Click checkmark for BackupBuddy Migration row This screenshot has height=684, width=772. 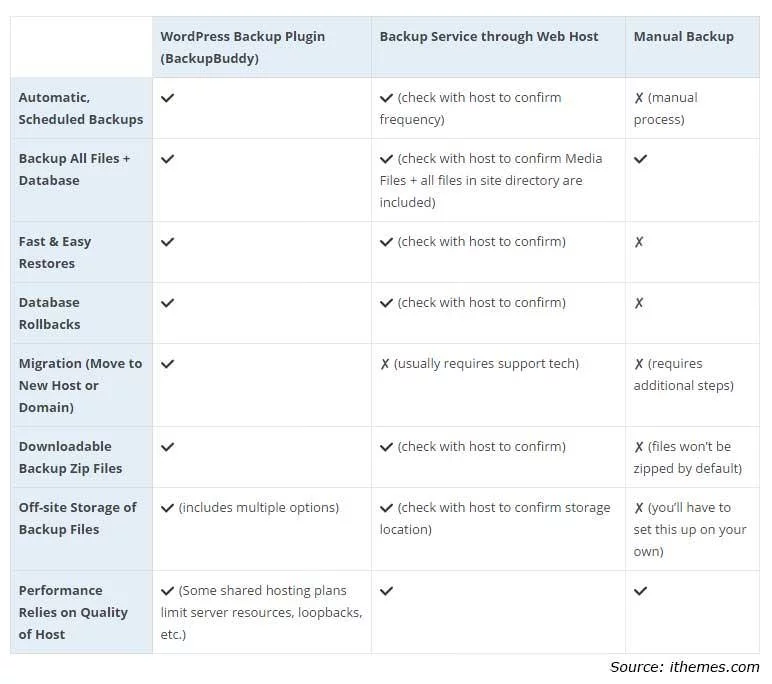(x=167, y=364)
